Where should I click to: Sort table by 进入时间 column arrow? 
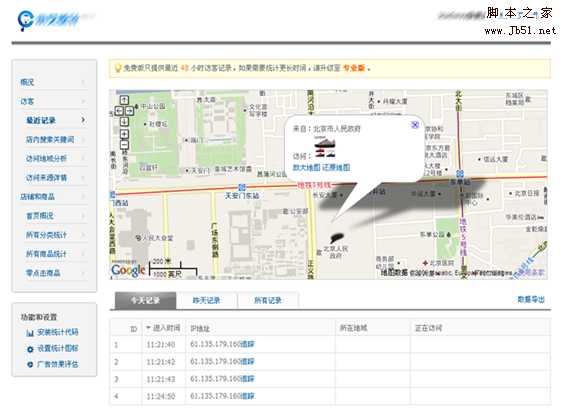click(148, 328)
